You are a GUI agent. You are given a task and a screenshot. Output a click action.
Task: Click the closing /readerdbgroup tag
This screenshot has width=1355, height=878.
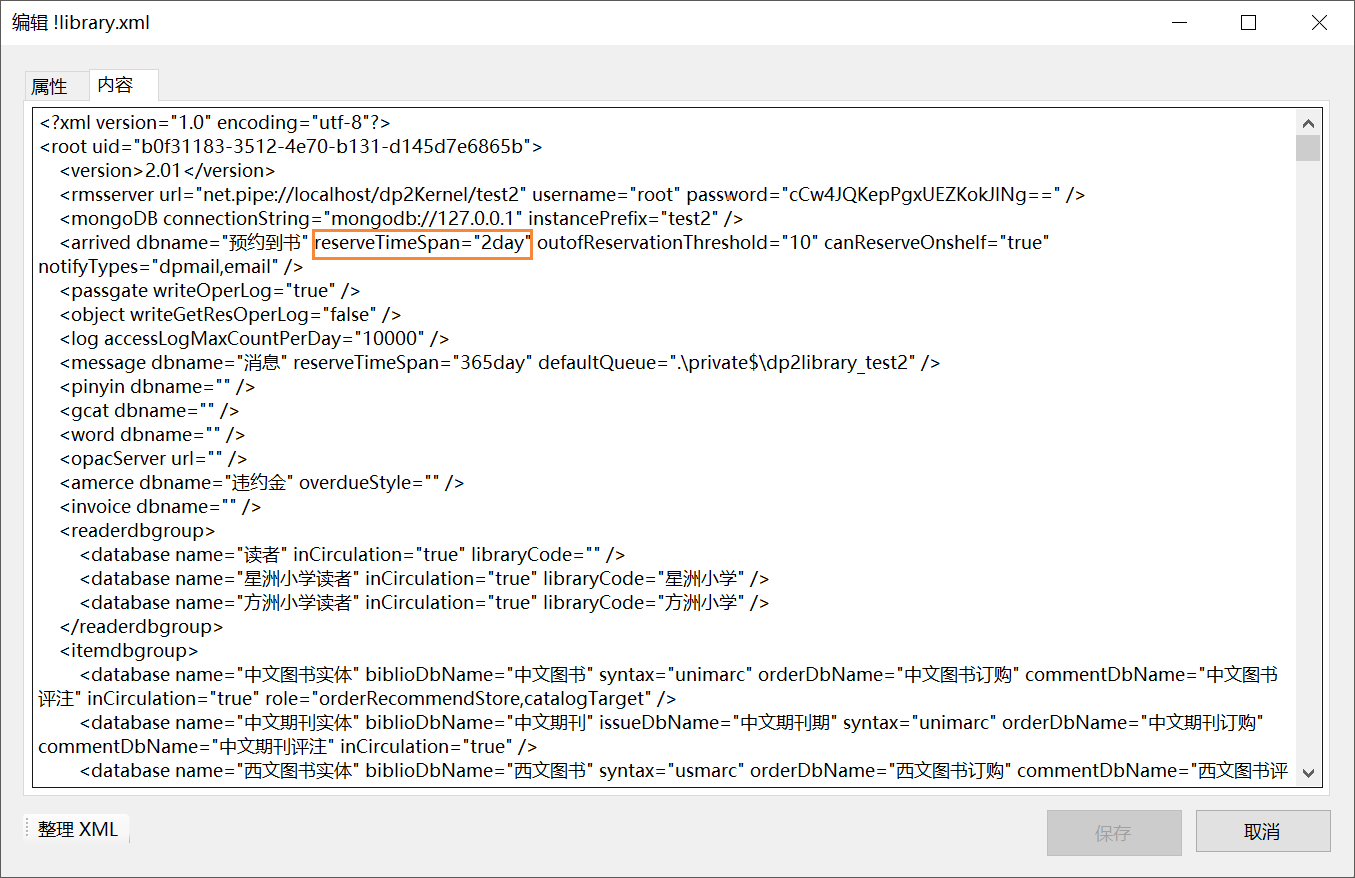pos(141,626)
